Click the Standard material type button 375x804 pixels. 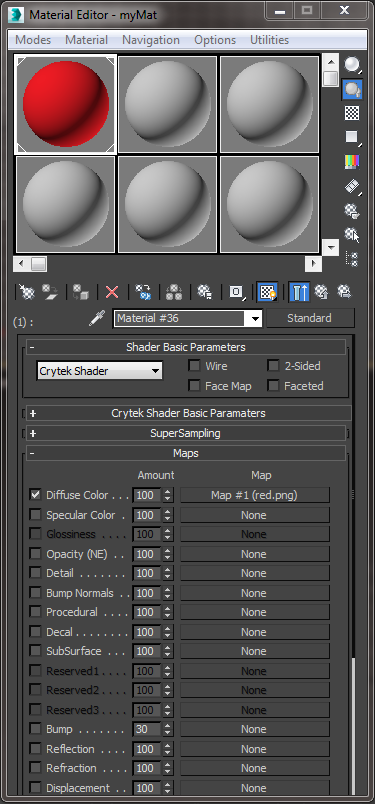309,318
